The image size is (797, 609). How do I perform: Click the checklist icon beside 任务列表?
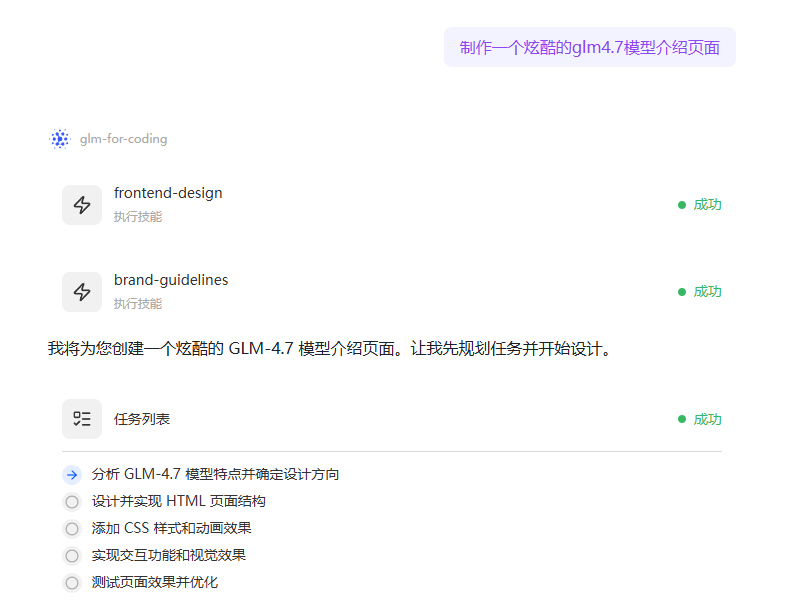(x=82, y=419)
